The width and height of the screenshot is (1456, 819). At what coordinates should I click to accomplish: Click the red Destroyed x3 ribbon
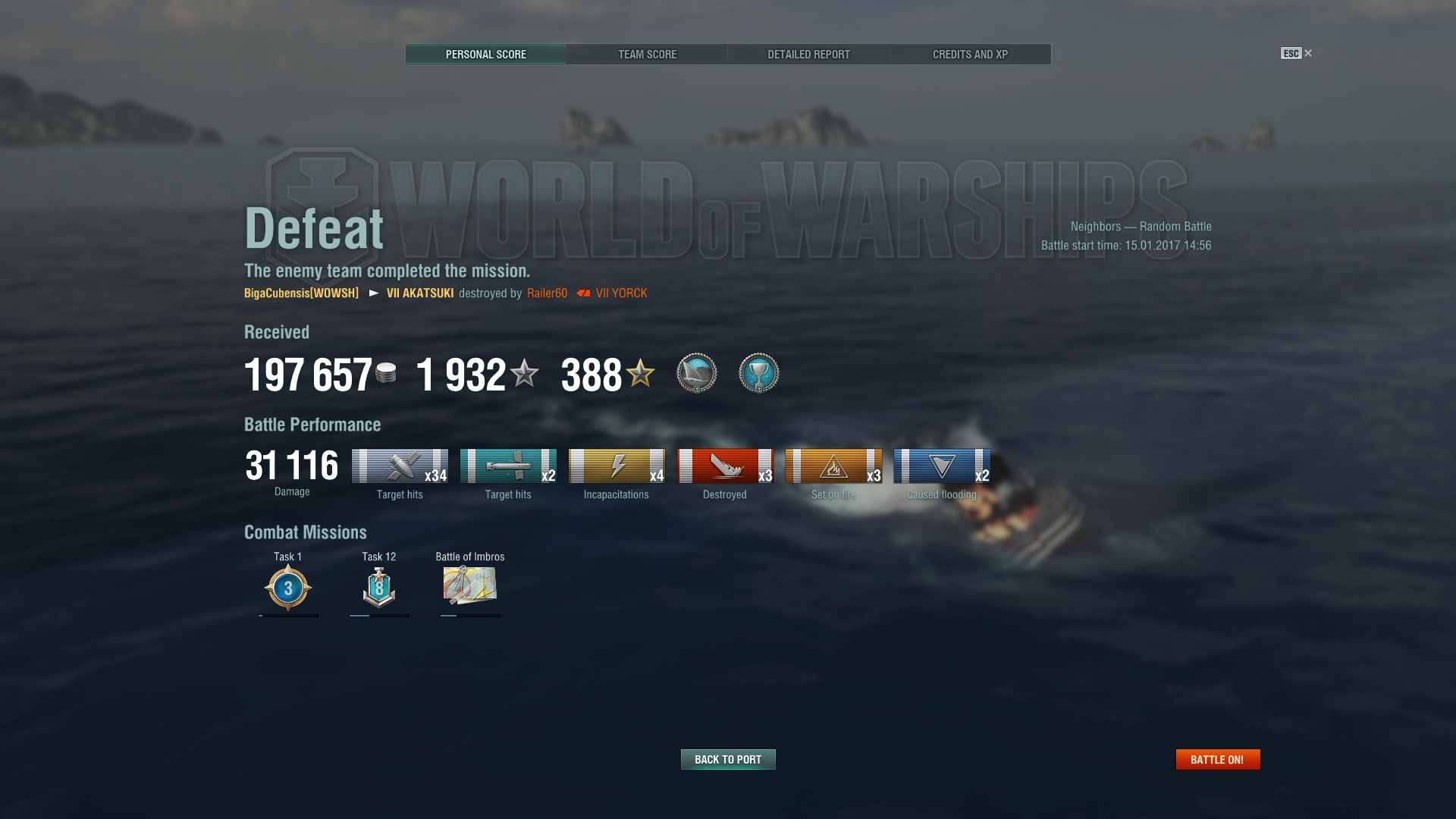[725, 466]
